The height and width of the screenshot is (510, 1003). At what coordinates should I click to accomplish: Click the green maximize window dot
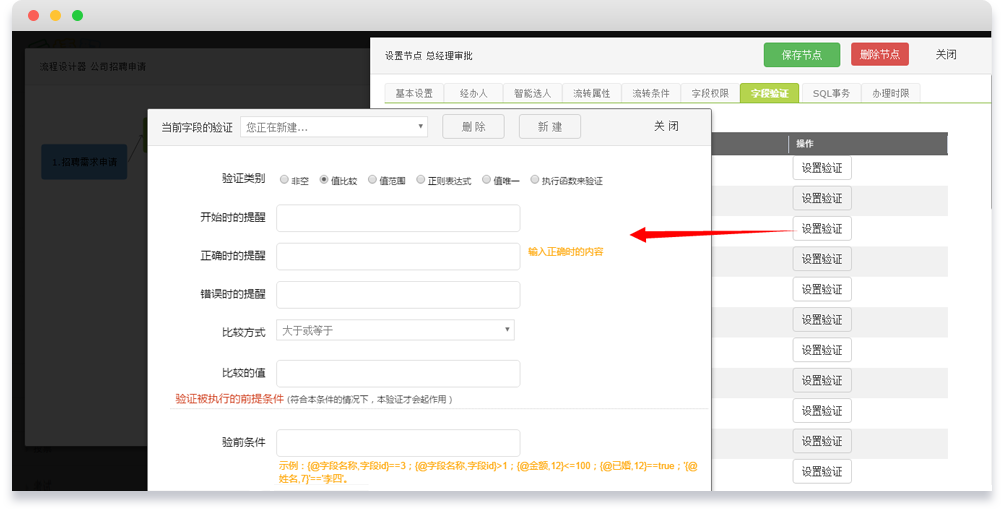point(77,16)
